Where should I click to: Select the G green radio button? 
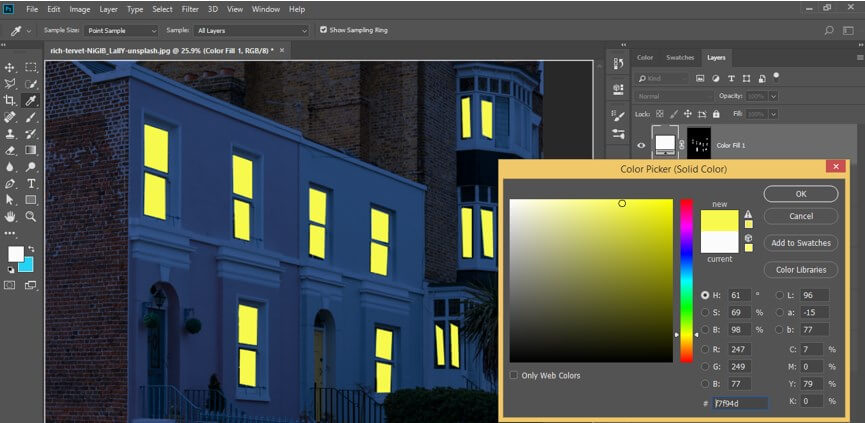(705, 366)
